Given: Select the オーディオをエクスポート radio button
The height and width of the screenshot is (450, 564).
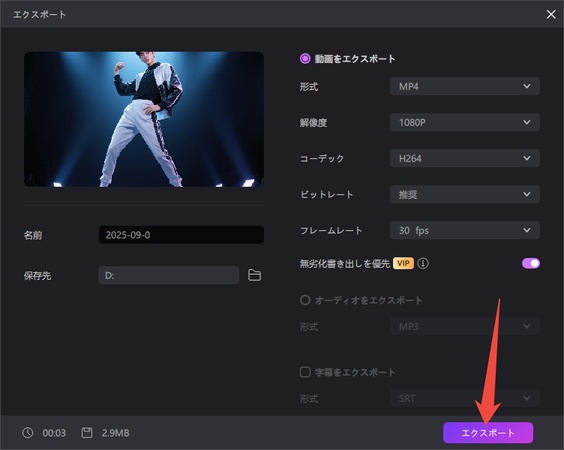Looking at the screenshot, I should (x=305, y=300).
